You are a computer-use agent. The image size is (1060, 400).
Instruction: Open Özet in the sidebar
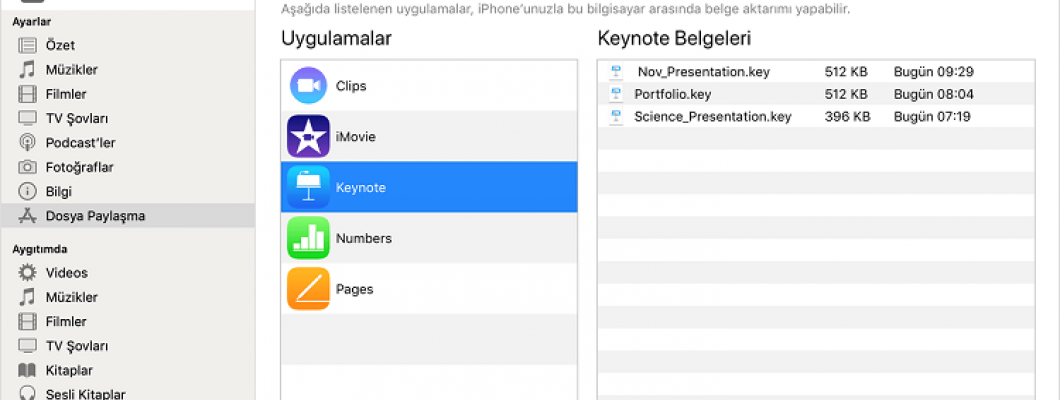coord(60,45)
